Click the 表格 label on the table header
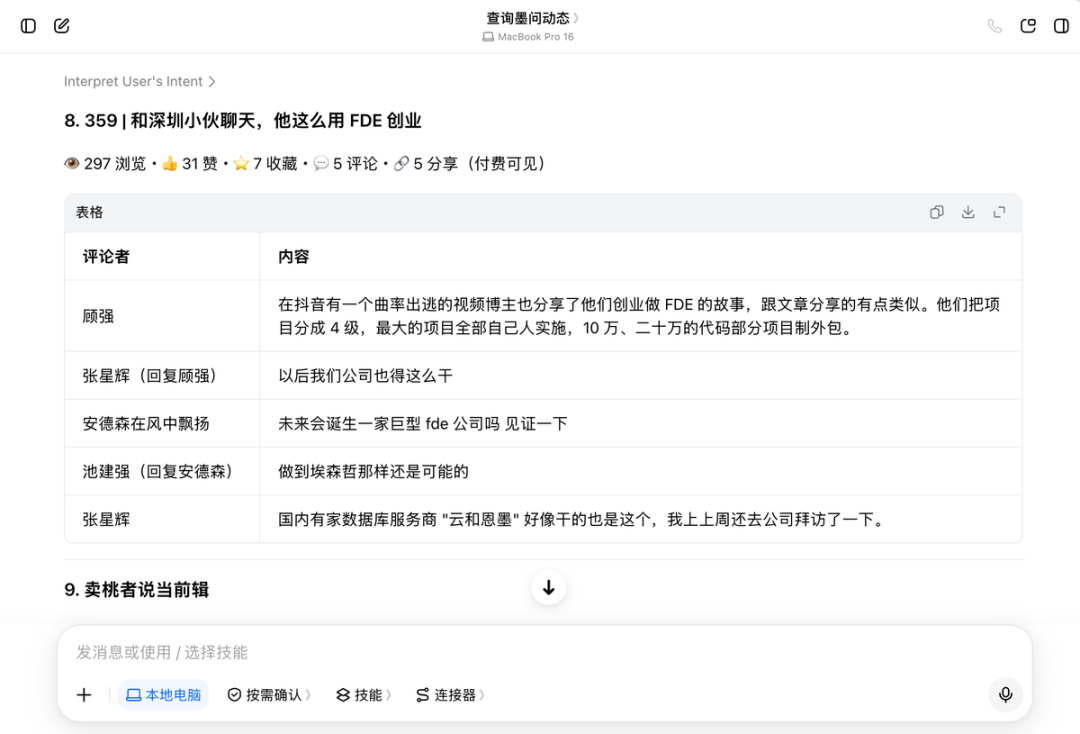The width and height of the screenshot is (1080, 734). point(90,212)
